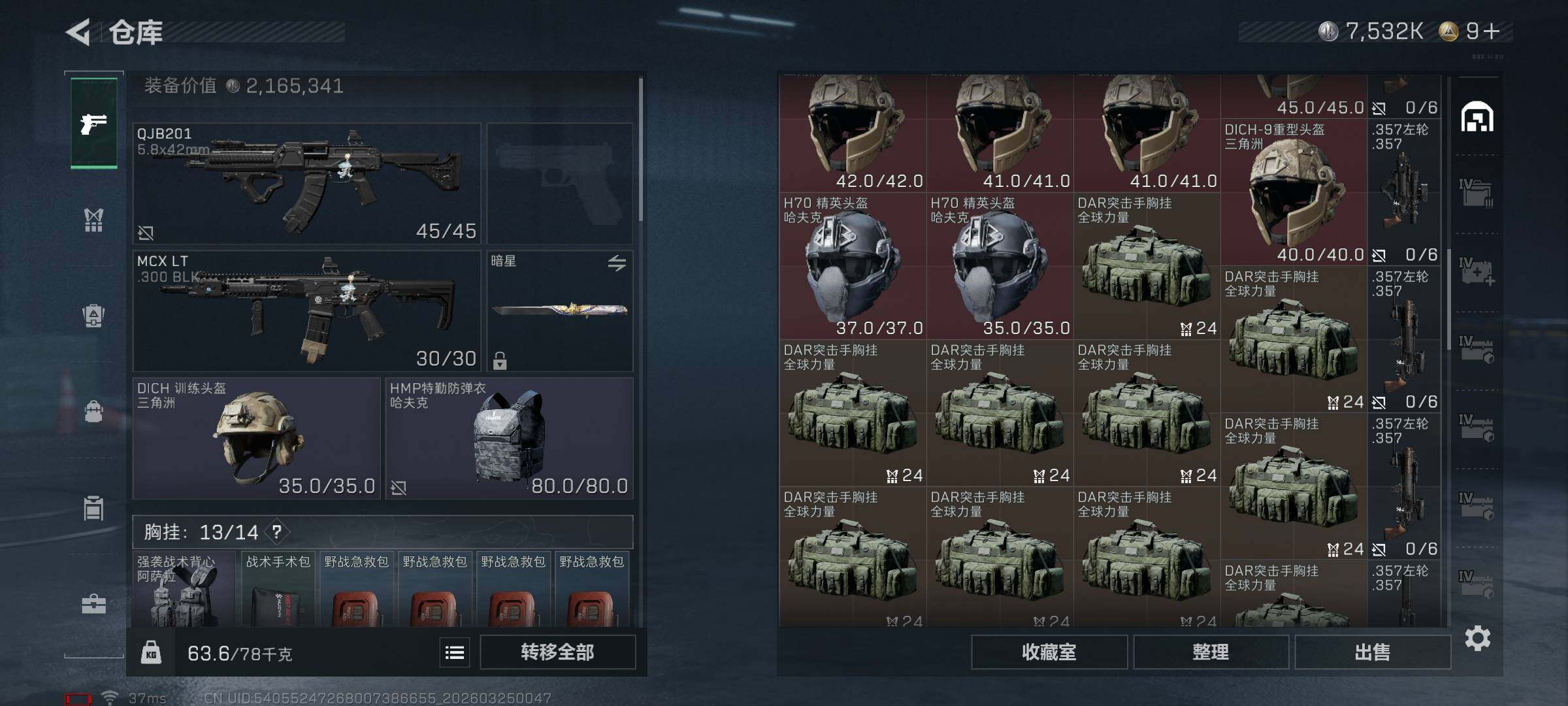Open the IV medical case with plus icon
This screenshot has height=706, width=1568.
tap(1477, 271)
